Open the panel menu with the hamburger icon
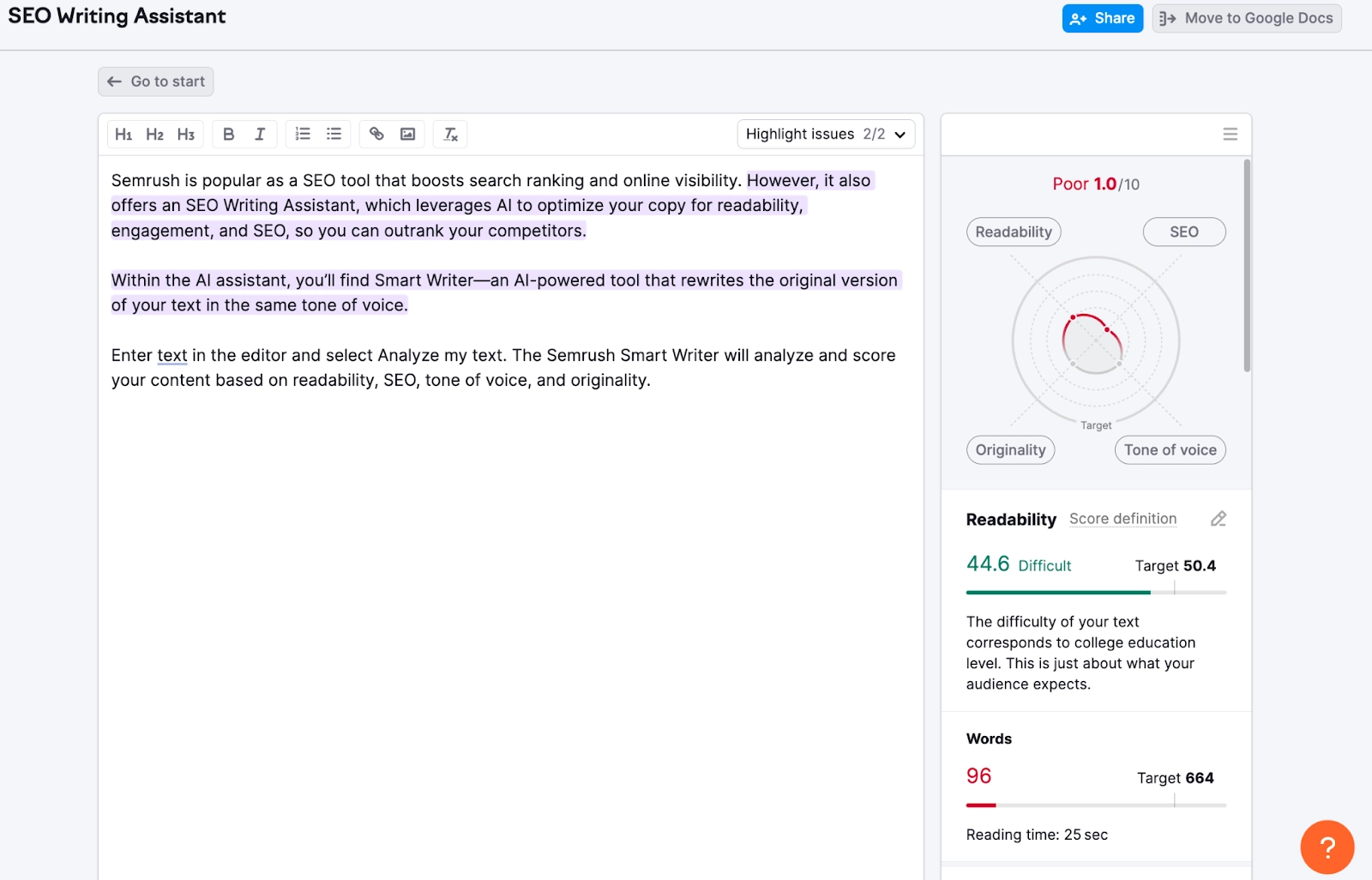The width and height of the screenshot is (1372, 880). (1231, 134)
